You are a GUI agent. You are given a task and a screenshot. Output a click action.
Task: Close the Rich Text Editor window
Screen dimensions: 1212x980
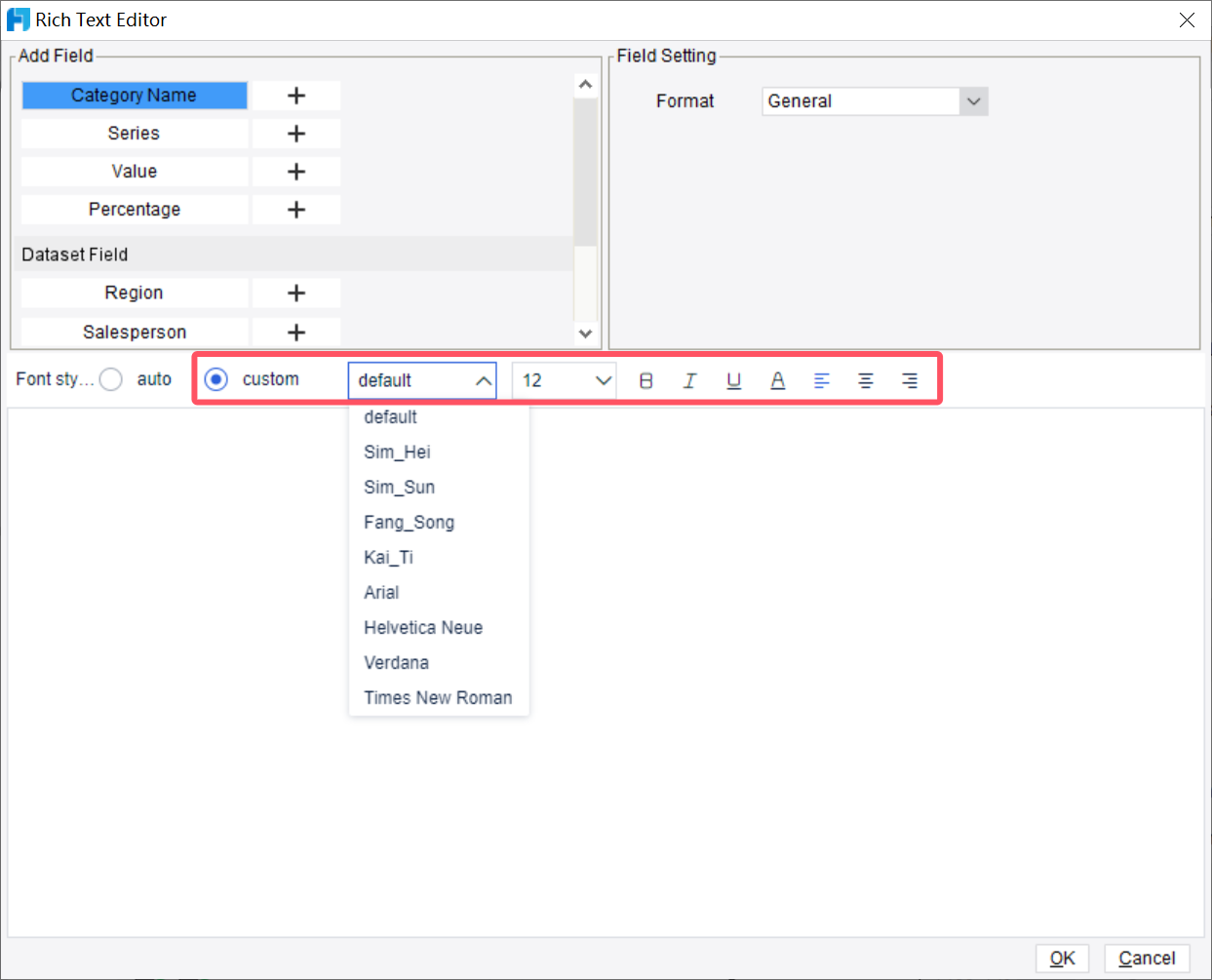point(1187,20)
